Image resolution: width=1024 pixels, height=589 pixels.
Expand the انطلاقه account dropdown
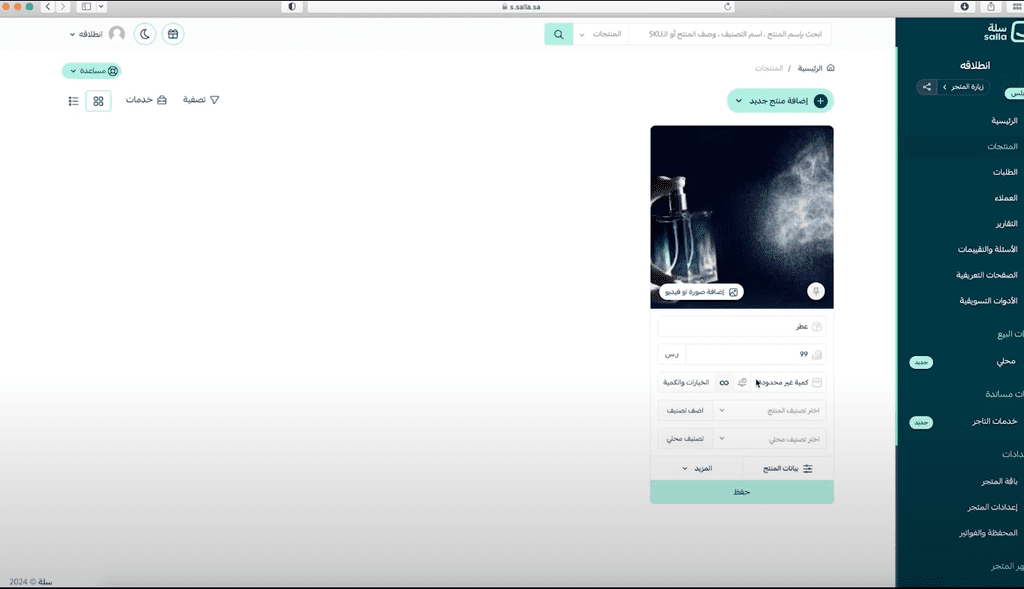pyautogui.click(x=86, y=35)
